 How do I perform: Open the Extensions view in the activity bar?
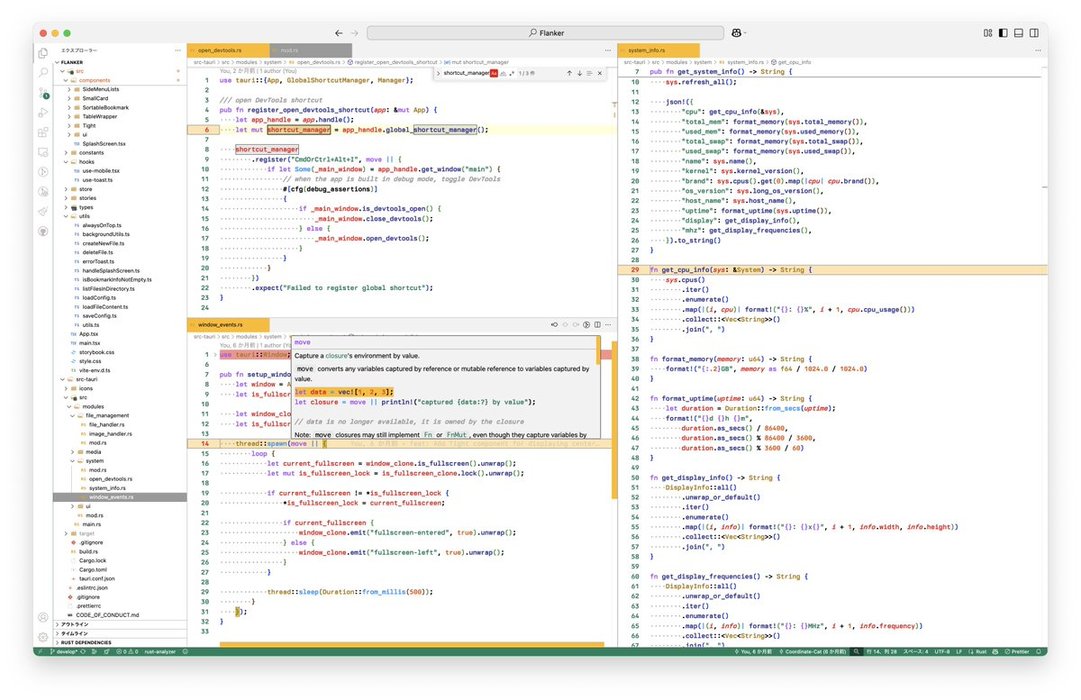(x=43, y=132)
